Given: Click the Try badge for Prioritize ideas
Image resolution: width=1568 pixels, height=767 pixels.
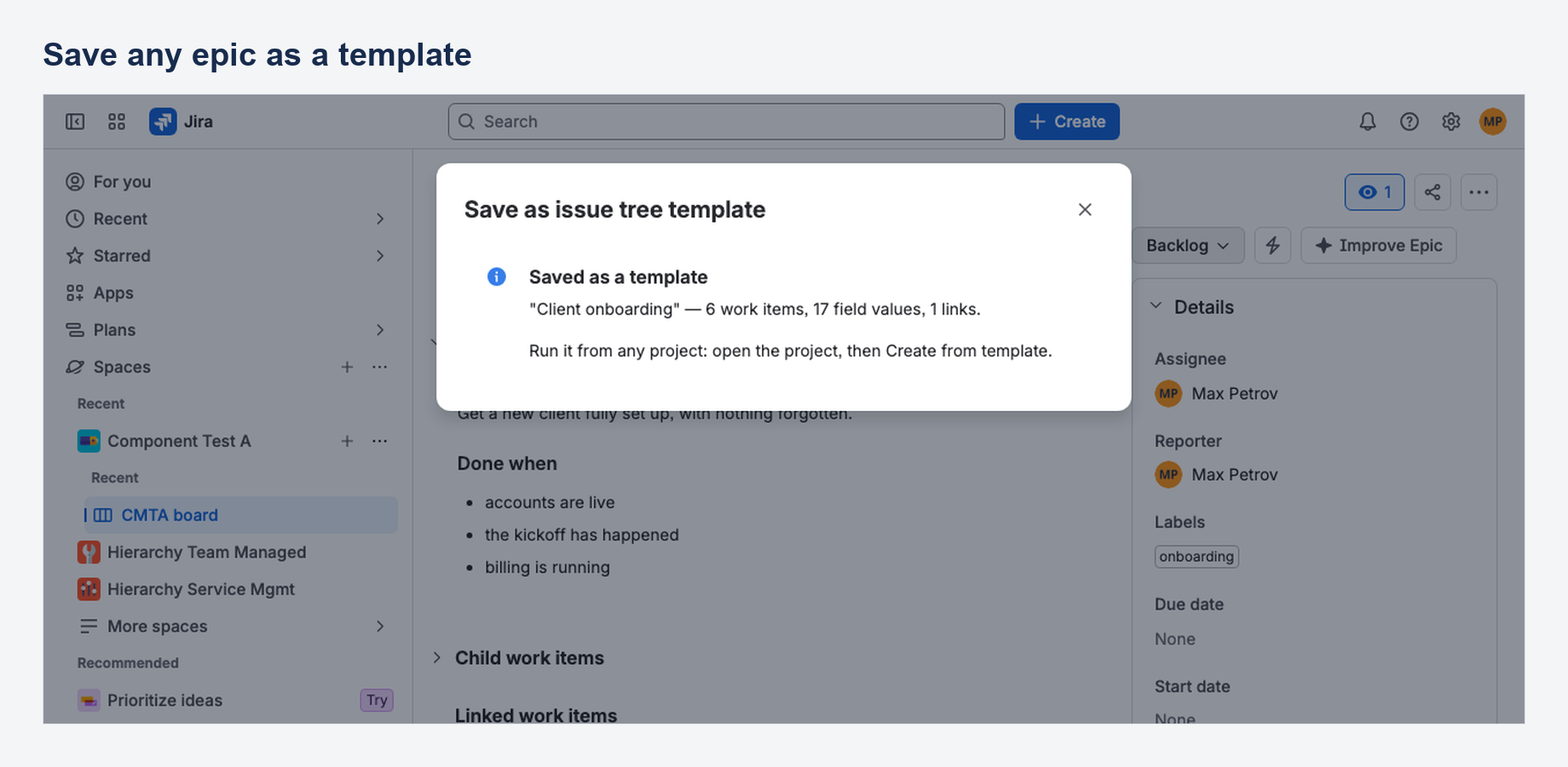Looking at the screenshot, I should coord(377,701).
